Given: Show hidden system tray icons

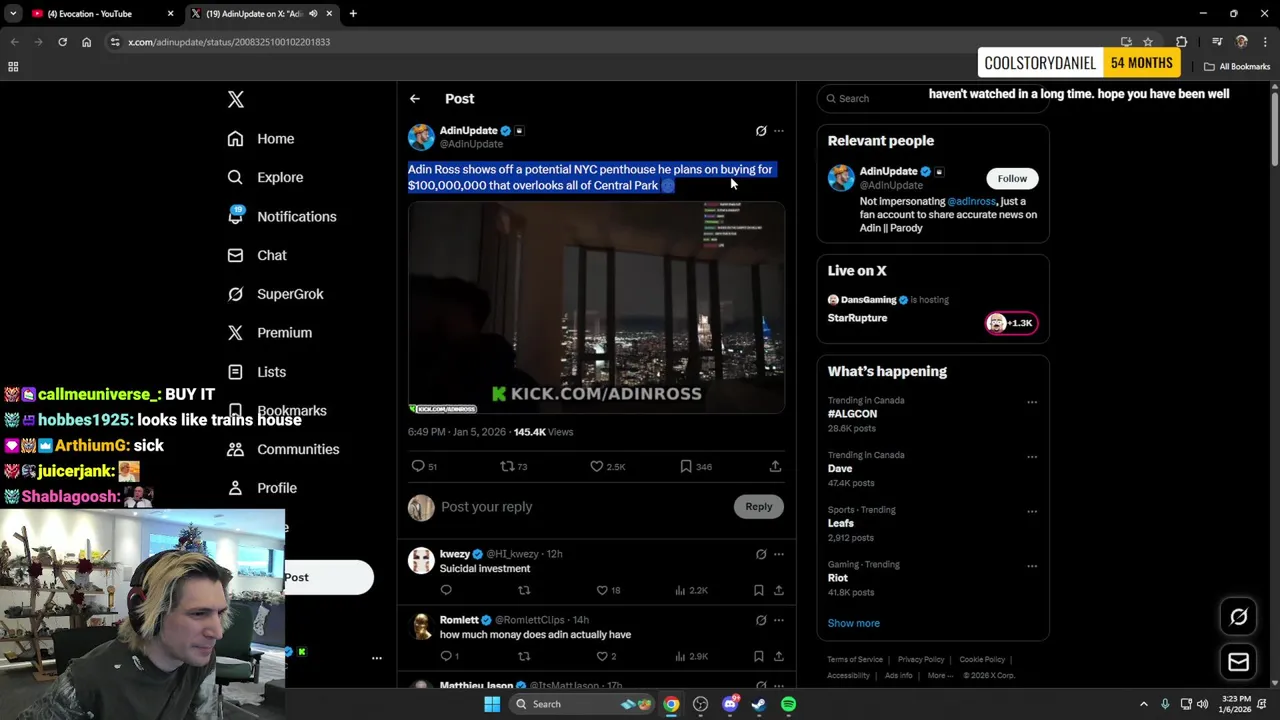Looking at the screenshot, I should click(x=1144, y=704).
